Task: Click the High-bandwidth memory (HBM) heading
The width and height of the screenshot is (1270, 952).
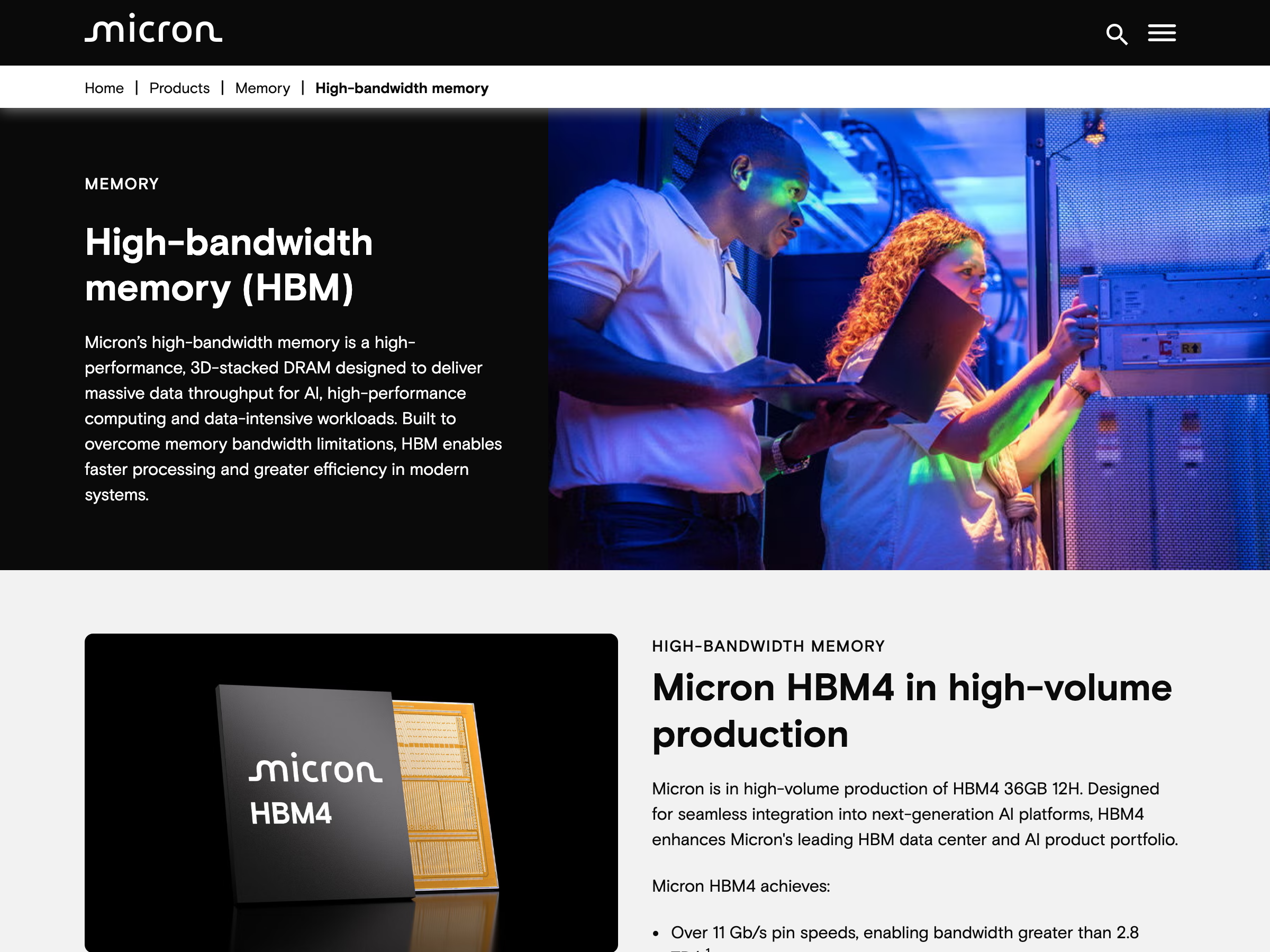Action: [229, 264]
